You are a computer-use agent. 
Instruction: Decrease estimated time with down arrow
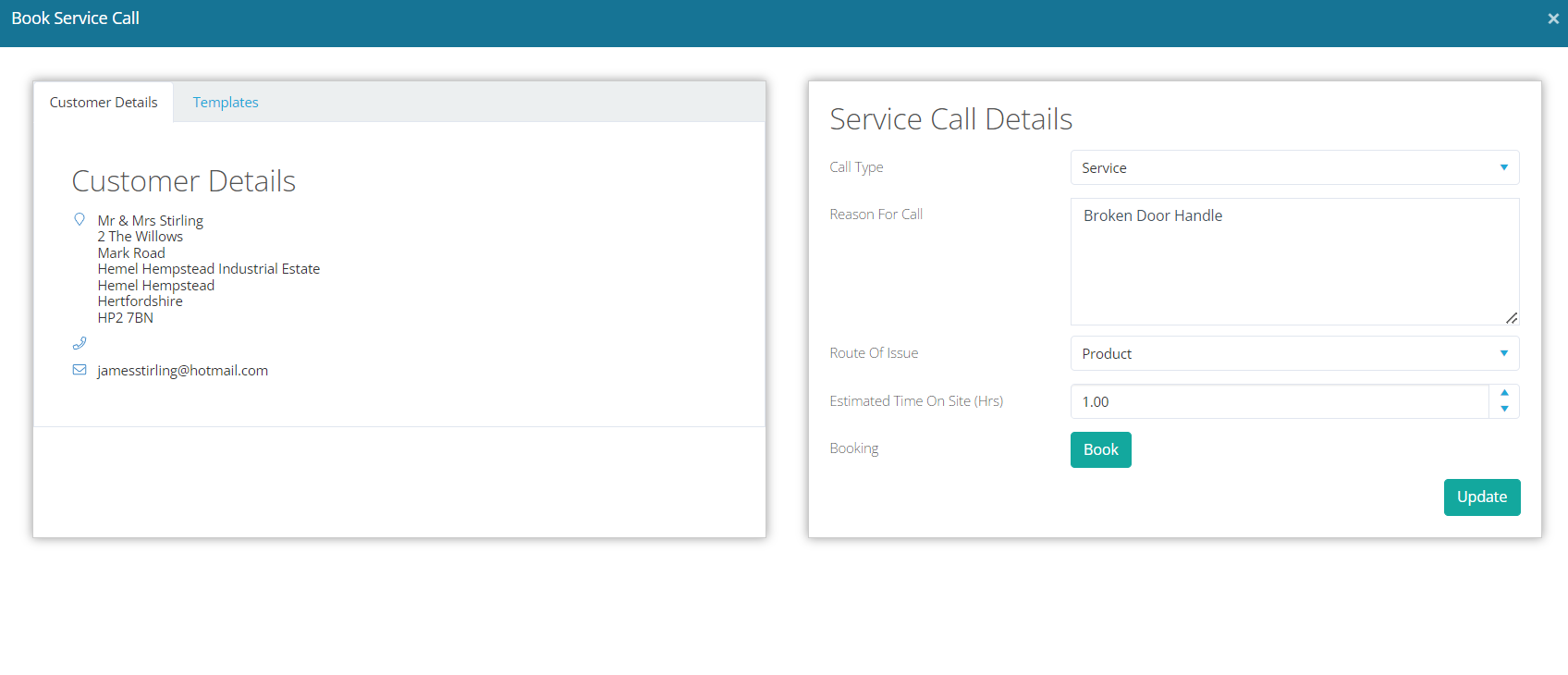coord(1504,409)
